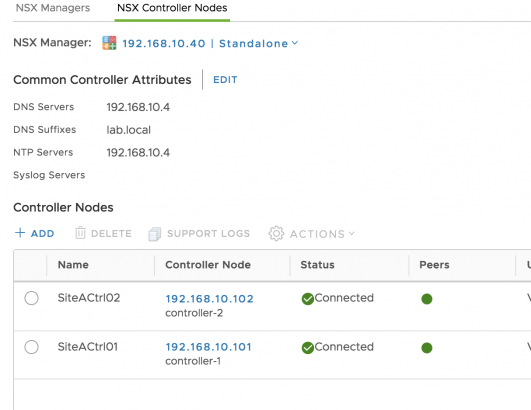
Task: Click the green peers dot for SiteACtrl01
Action: click(x=427, y=348)
